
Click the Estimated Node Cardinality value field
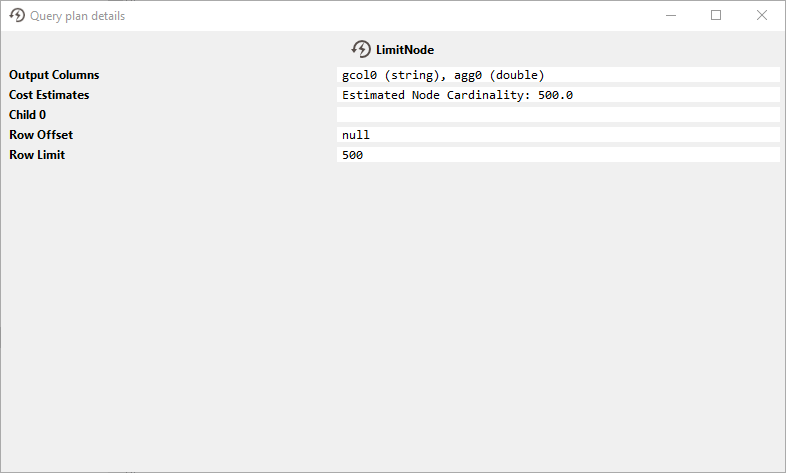point(457,95)
